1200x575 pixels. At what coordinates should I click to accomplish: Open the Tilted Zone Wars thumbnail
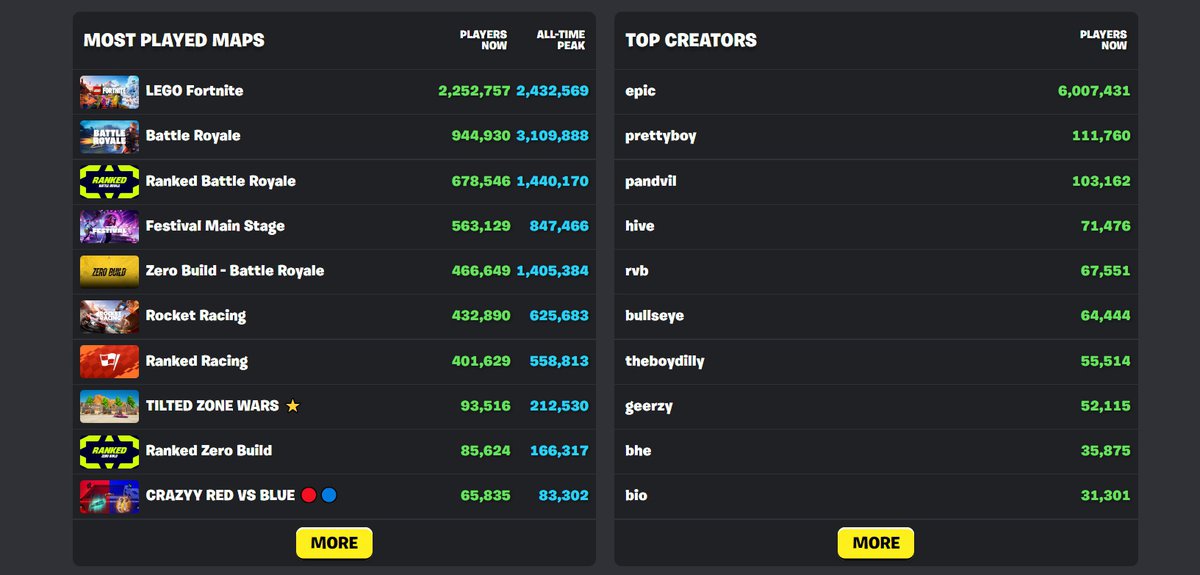pyautogui.click(x=109, y=406)
